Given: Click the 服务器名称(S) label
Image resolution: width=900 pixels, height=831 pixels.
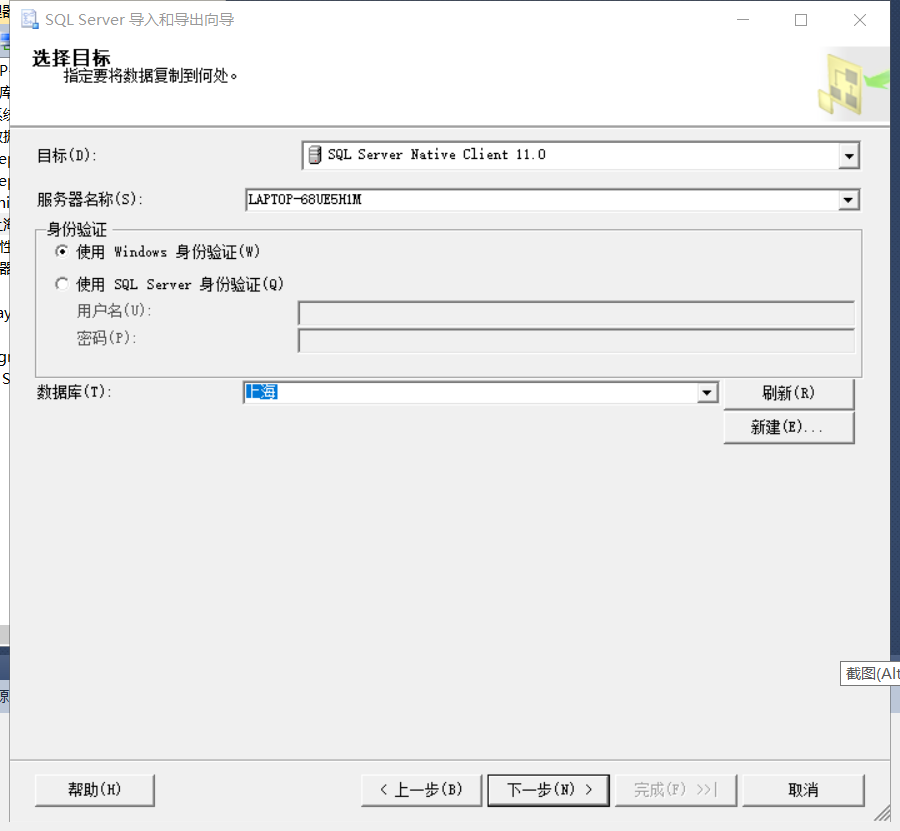Looking at the screenshot, I should click(x=90, y=200).
